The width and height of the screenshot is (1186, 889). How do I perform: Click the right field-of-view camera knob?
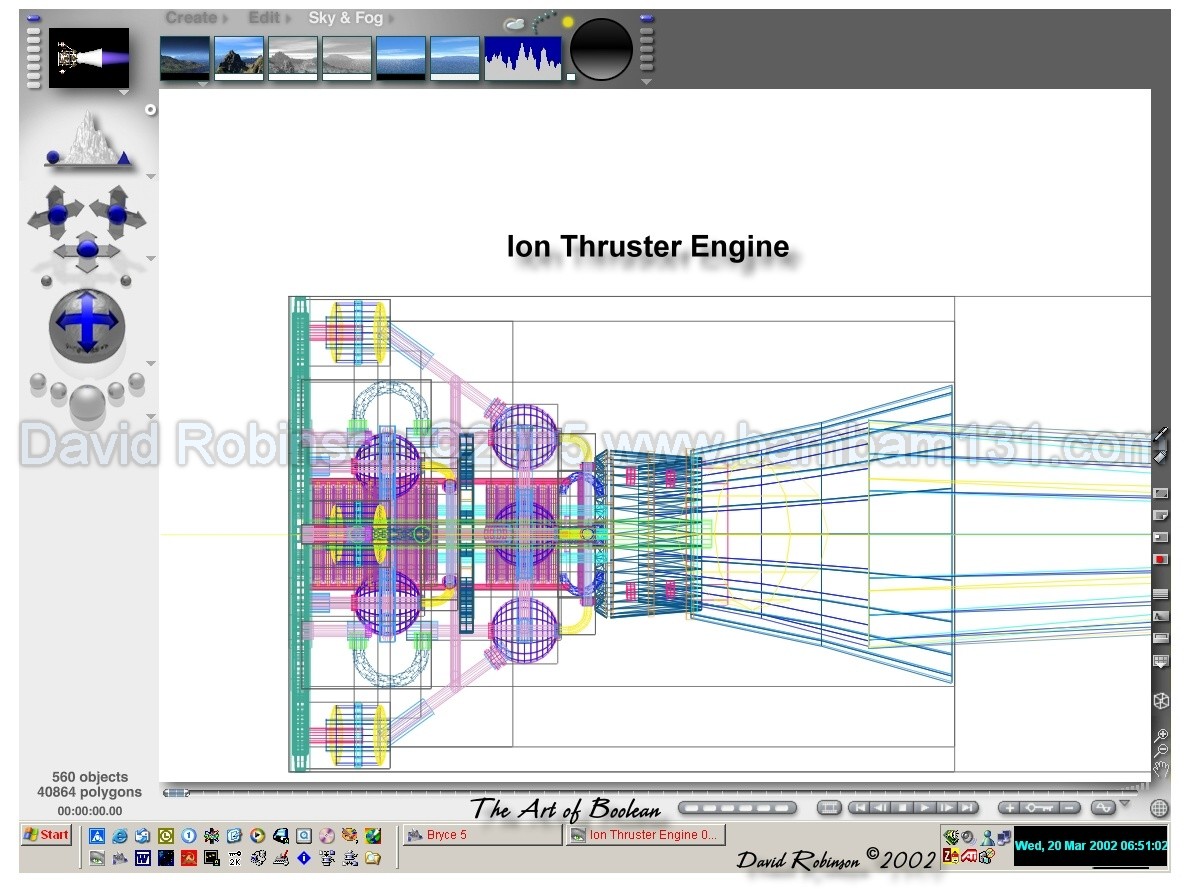pos(126,281)
